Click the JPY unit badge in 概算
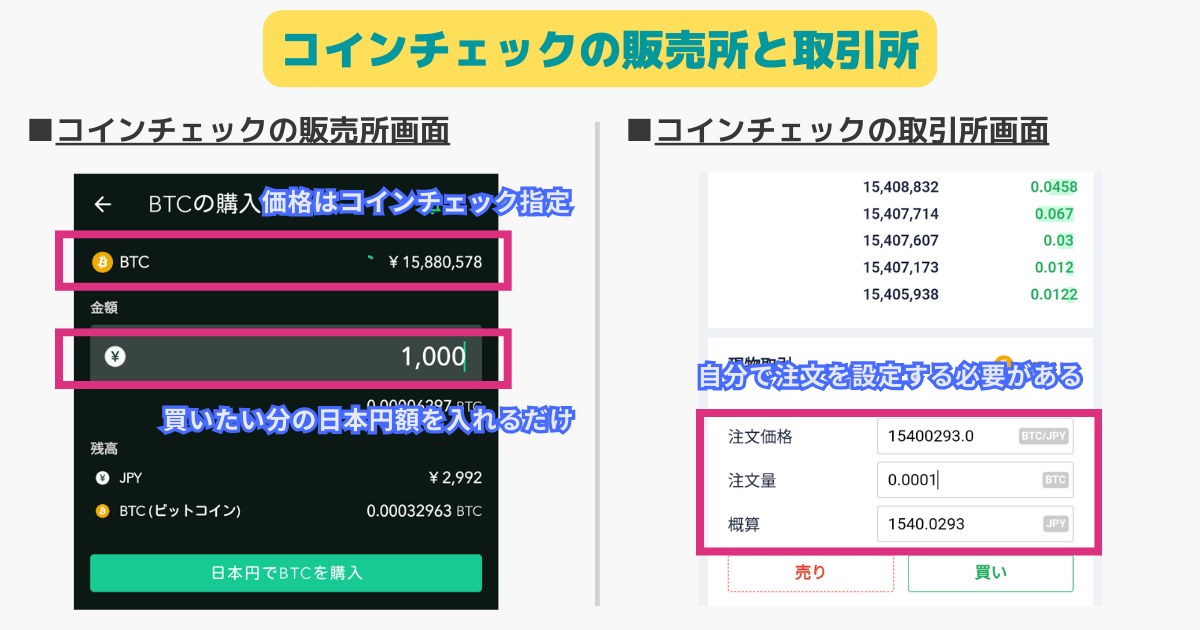This screenshot has height=630, width=1200. (x=1056, y=523)
